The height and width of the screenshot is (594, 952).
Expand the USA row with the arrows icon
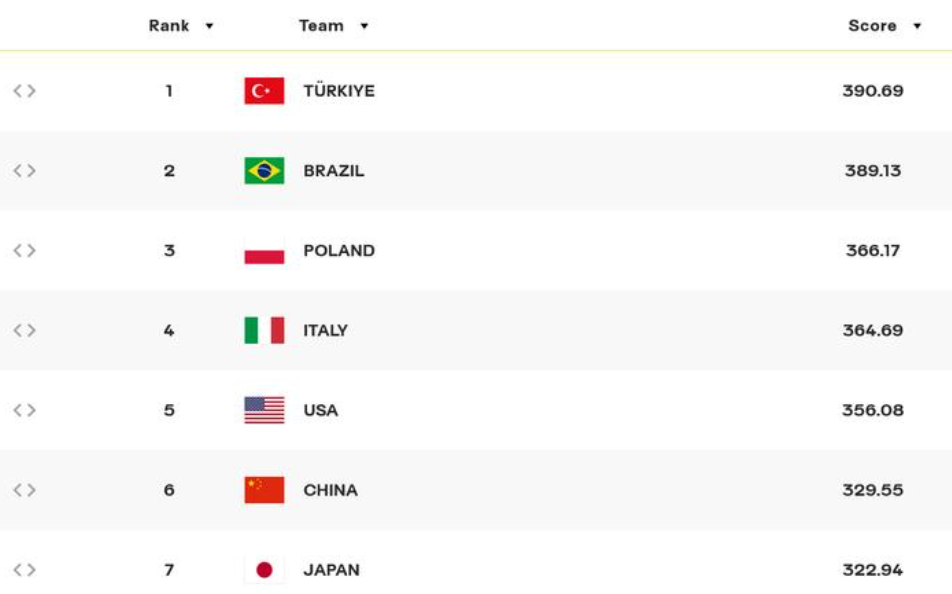point(24,411)
